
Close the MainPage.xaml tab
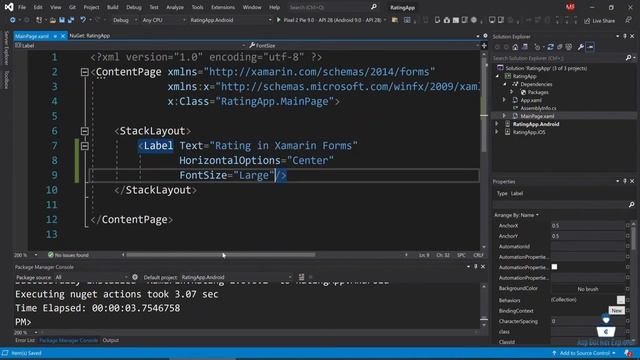coord(63,36)
